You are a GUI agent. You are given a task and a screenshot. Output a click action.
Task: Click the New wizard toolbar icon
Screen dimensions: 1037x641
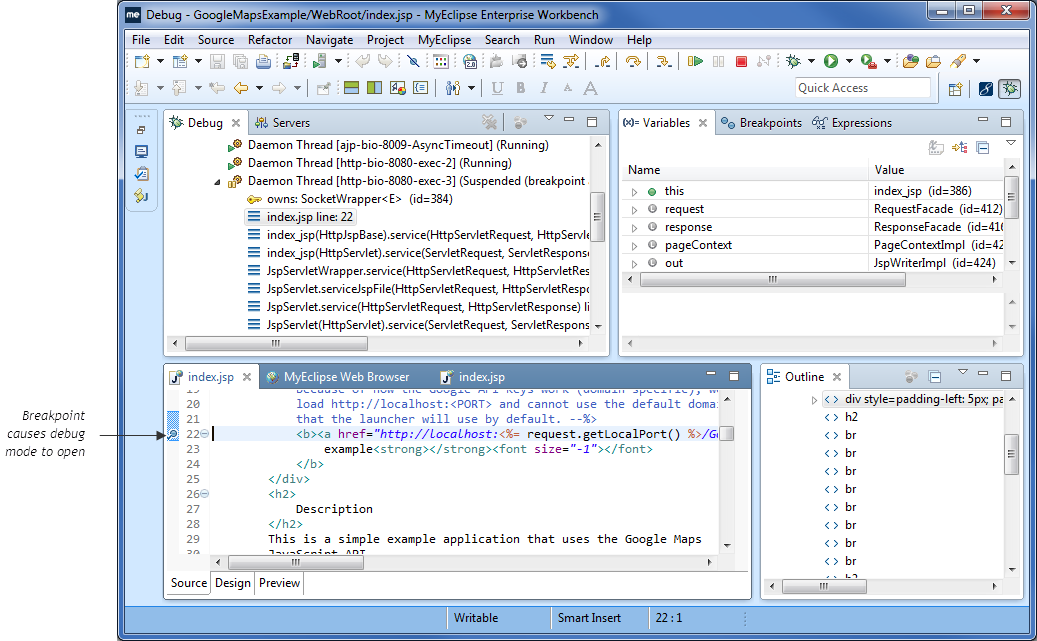pos(142,62)
